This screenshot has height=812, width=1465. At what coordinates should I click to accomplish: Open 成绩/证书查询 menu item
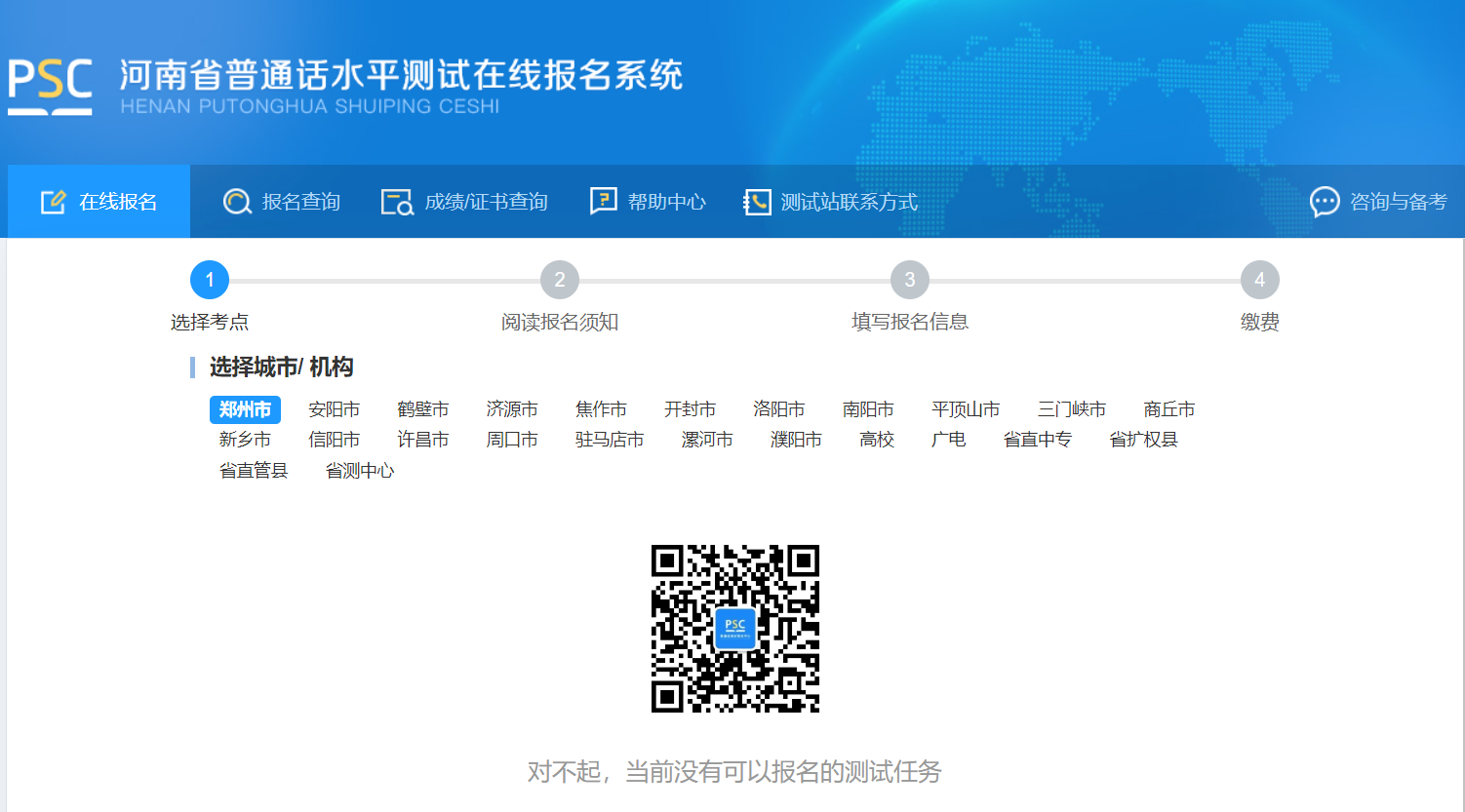coord(464,202)
